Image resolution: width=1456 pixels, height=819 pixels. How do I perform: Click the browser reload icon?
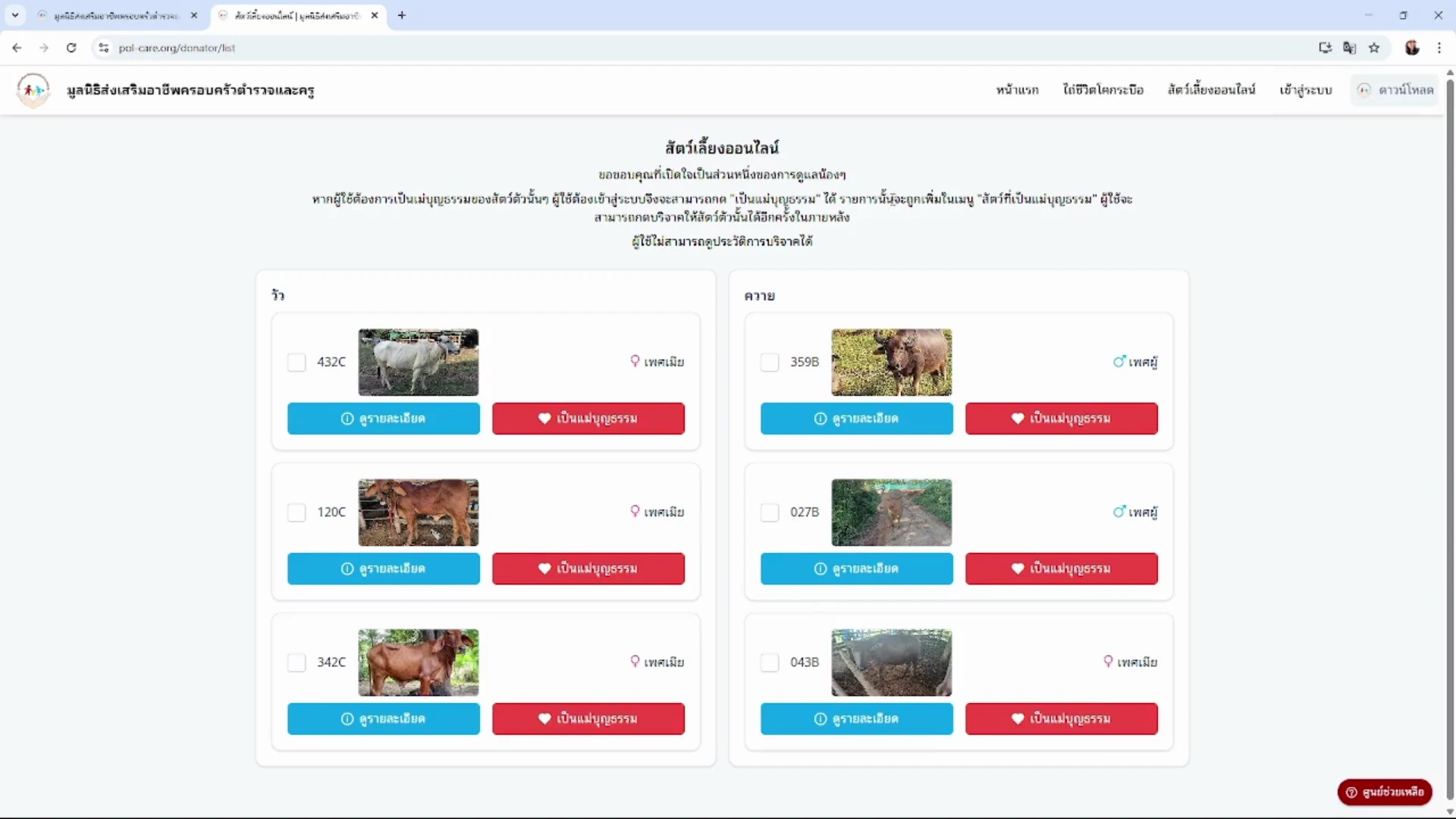point(71,48)
